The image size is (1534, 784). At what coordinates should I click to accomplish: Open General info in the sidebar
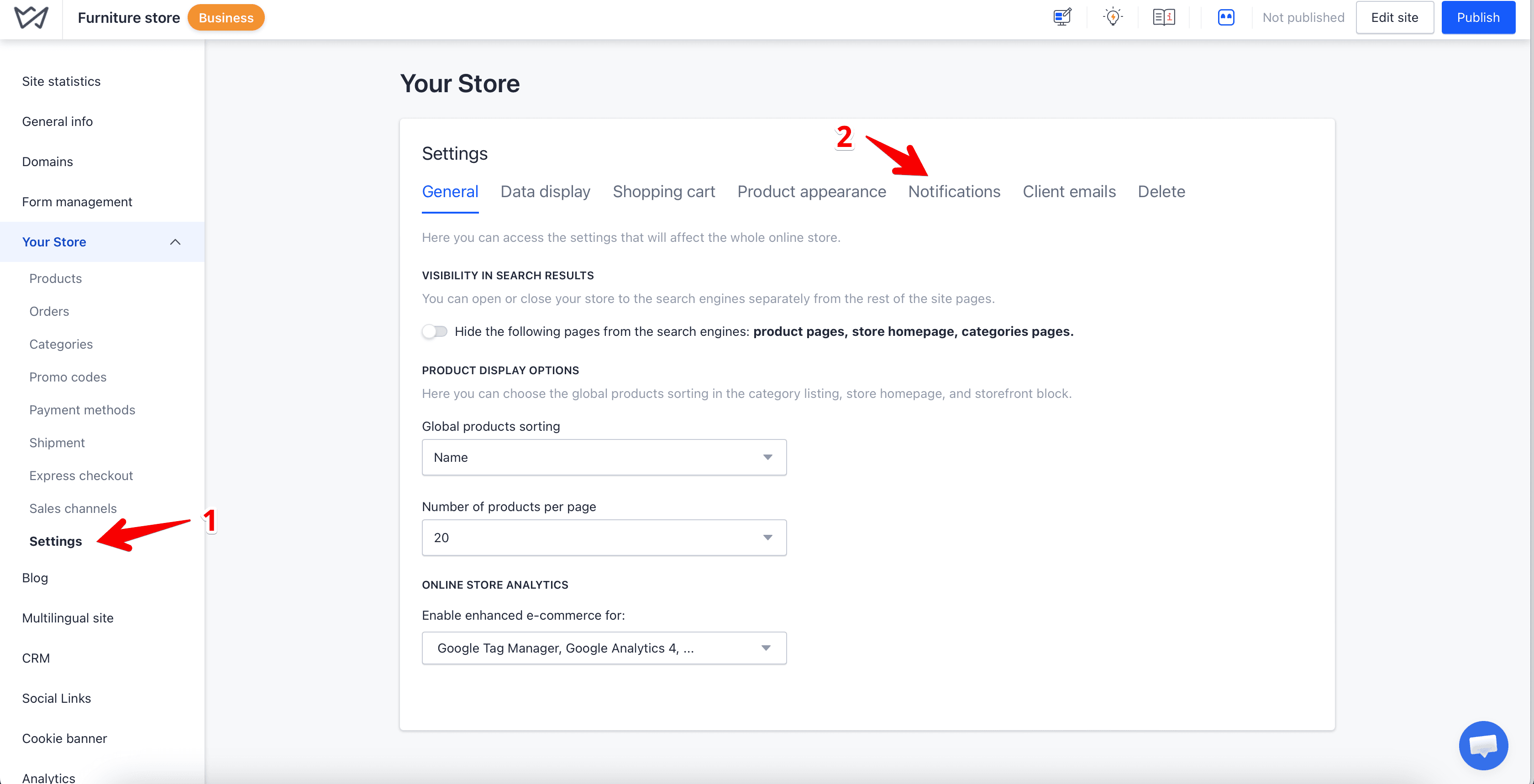57,121
